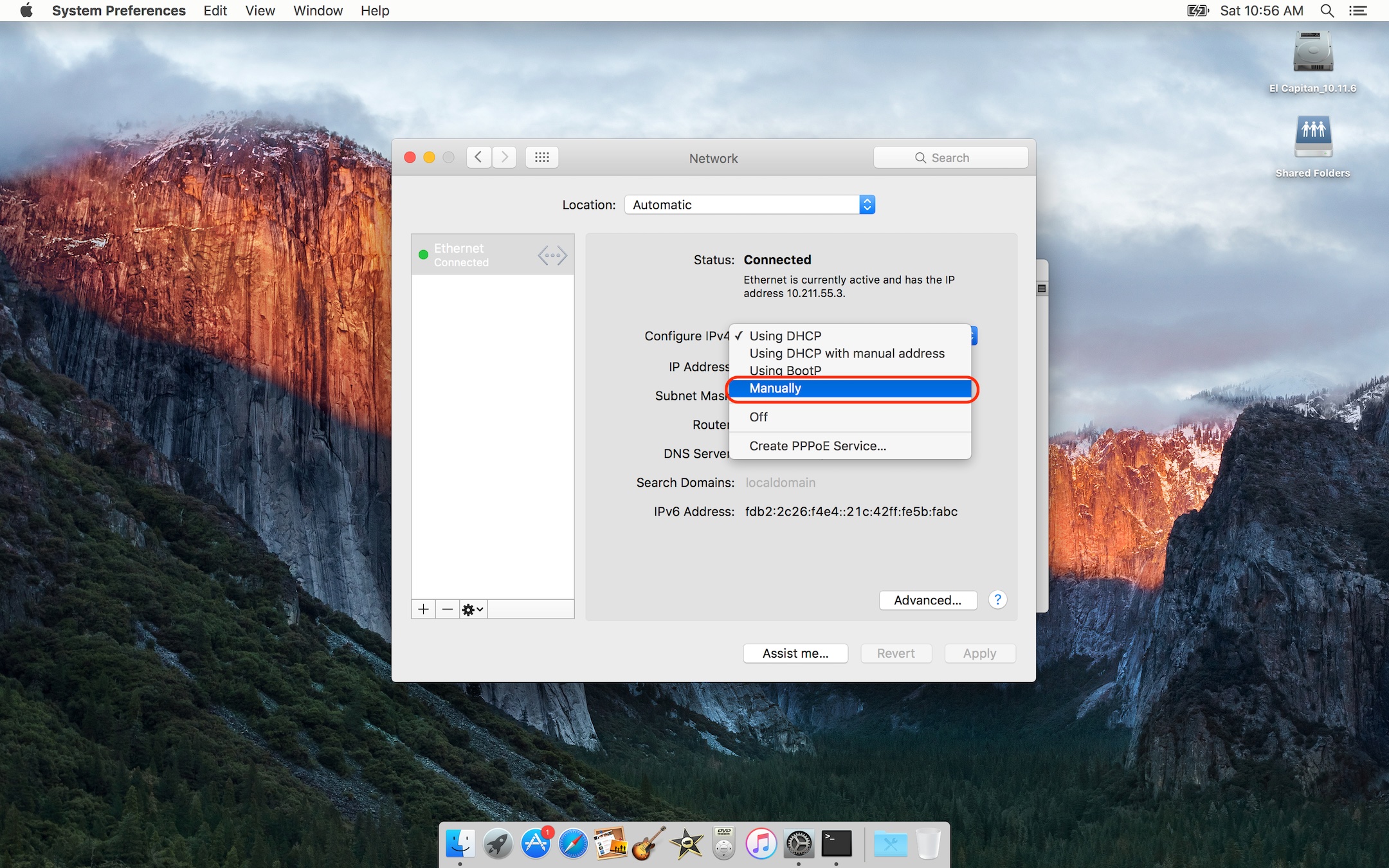1389x868 pixels.
Task: Choose Using BootP option
Action: click(x=850, y=370)
